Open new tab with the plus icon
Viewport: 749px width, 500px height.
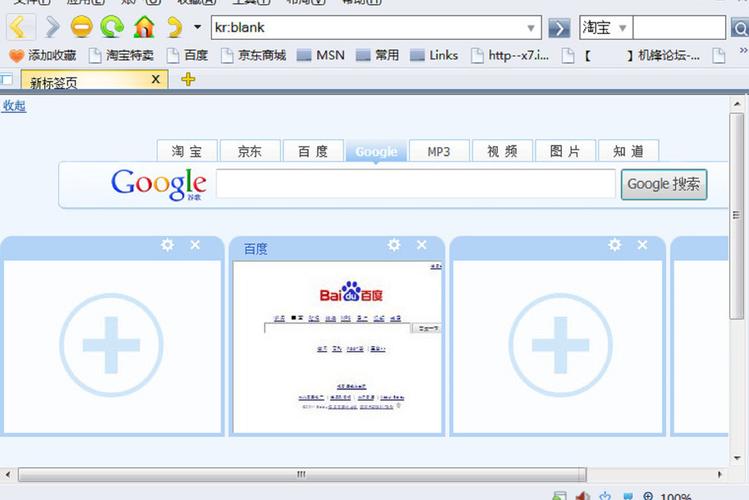click(x=188, y=80)
